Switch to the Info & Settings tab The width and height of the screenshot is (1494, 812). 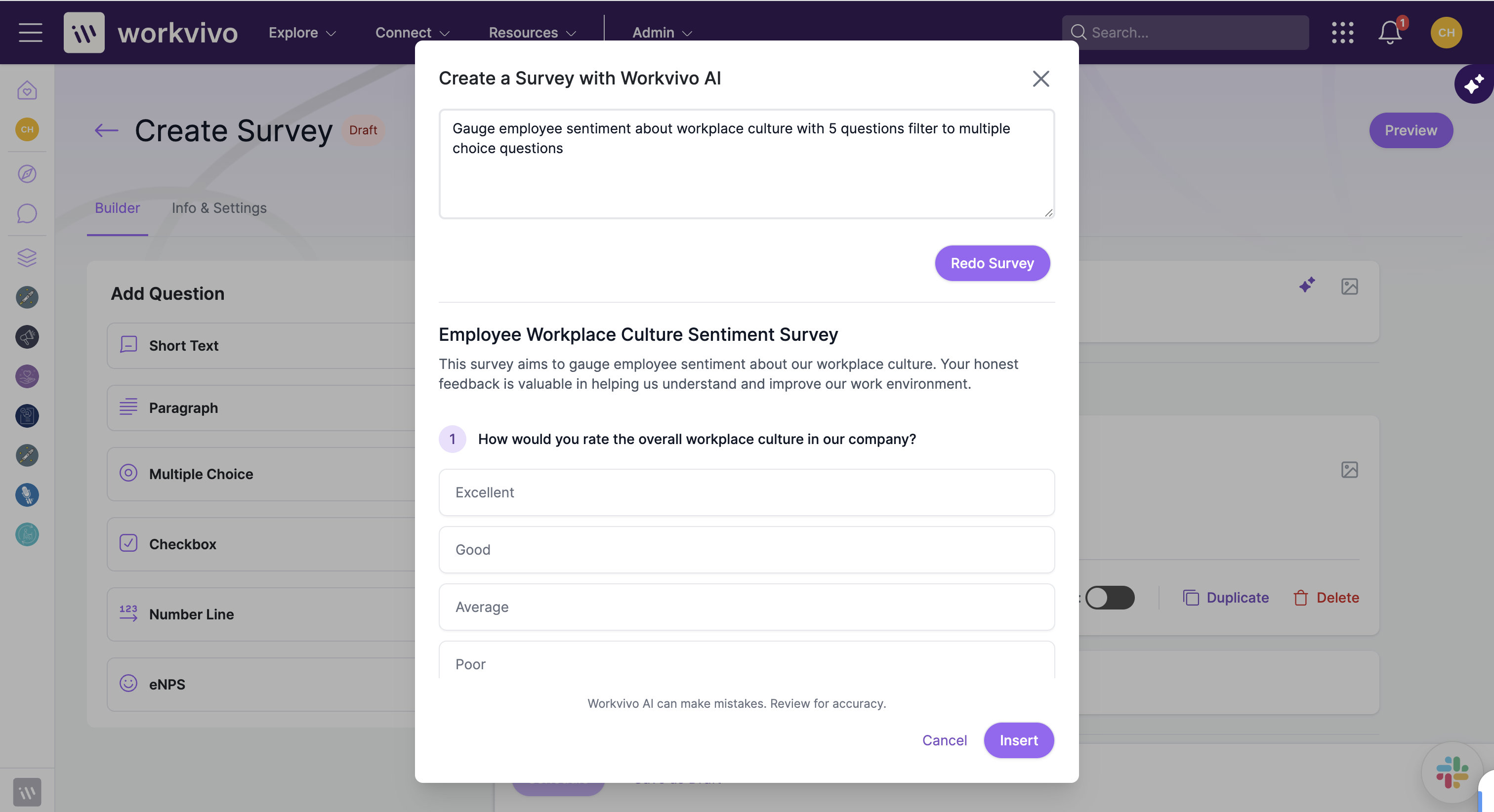(219, 207)
